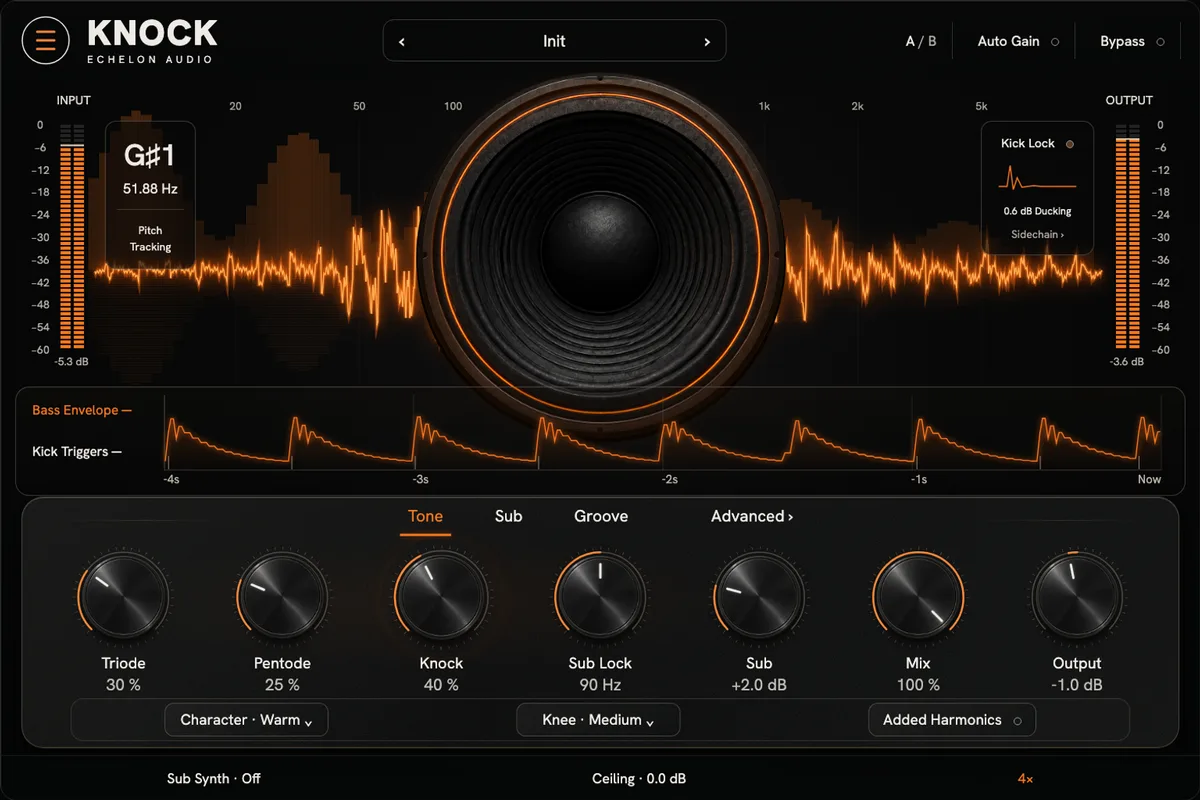Open the Sidechain settings link
Image resolution: width=1200 pixels, height=800 pixels.
pyautogui.click(x=1037, y=234)
